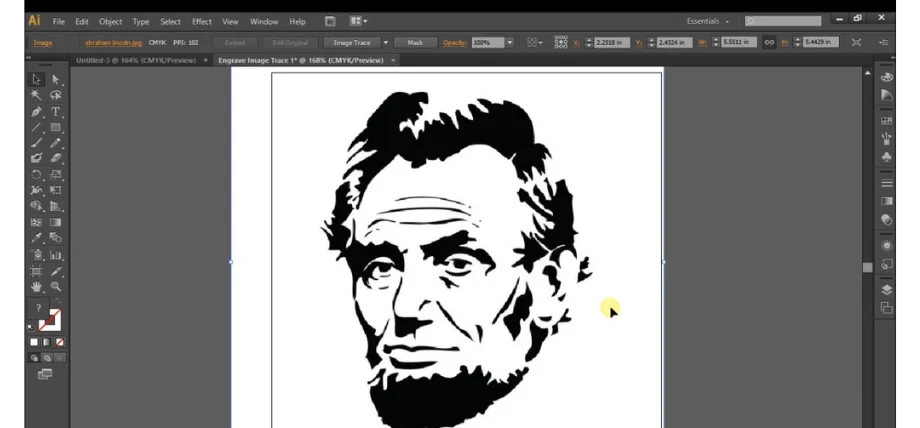Select the Direct Selection tool

click(x=56, y=80)
